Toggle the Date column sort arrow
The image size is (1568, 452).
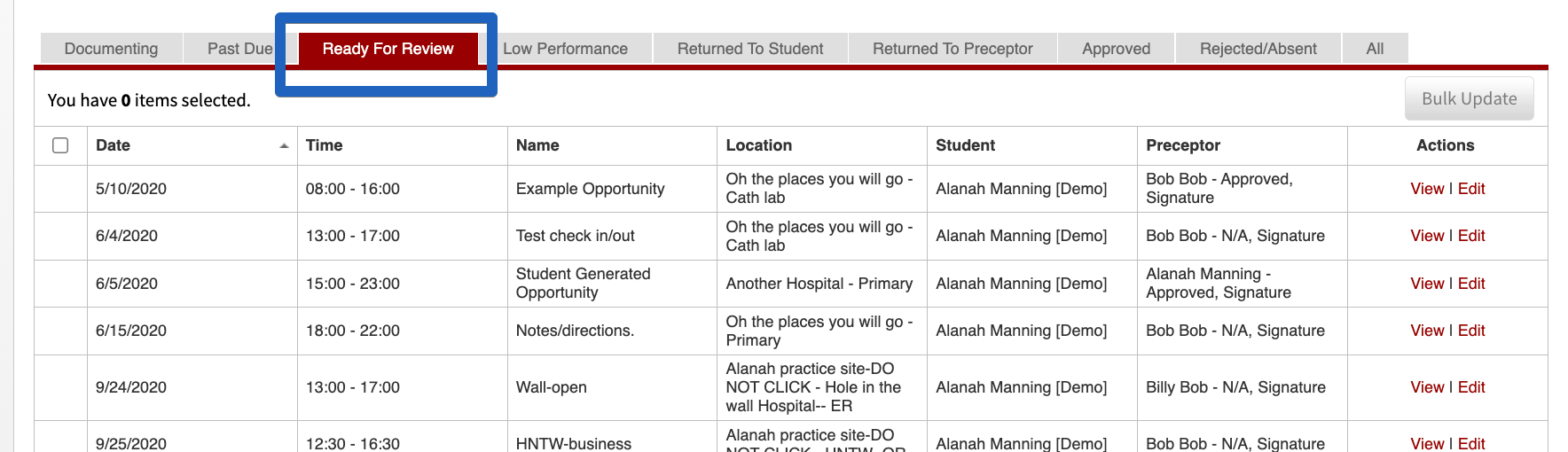(284, 146)
